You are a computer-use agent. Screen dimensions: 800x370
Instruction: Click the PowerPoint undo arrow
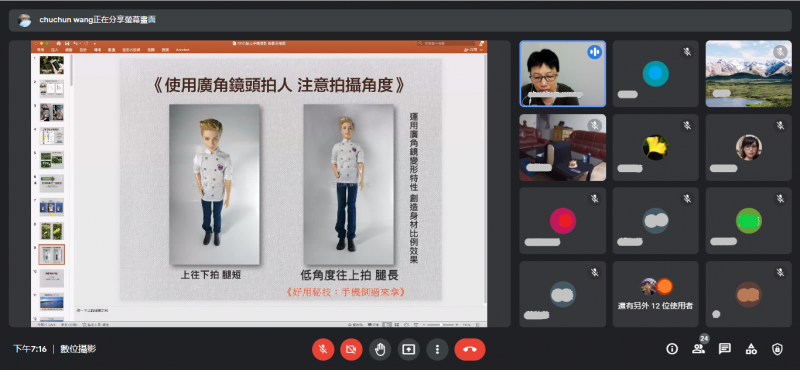click(76, 43)
